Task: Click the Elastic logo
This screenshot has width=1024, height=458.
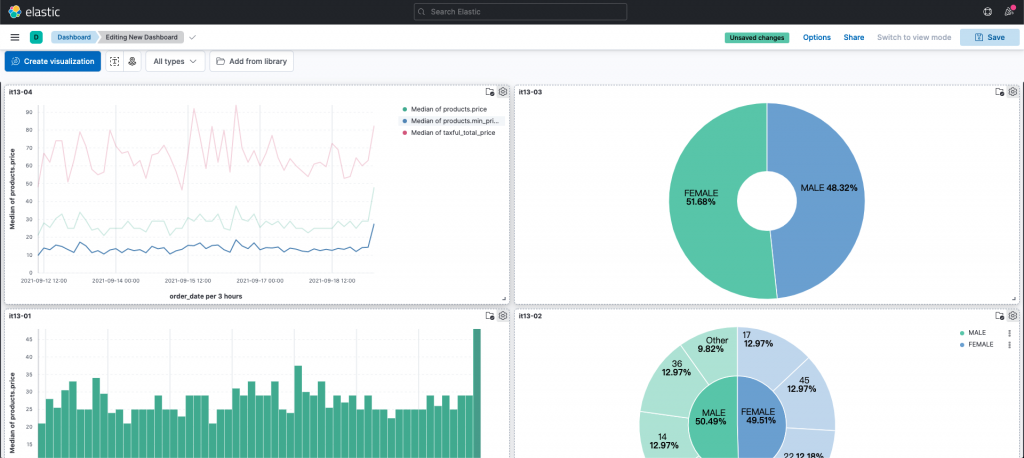Action: pos(32,12)
